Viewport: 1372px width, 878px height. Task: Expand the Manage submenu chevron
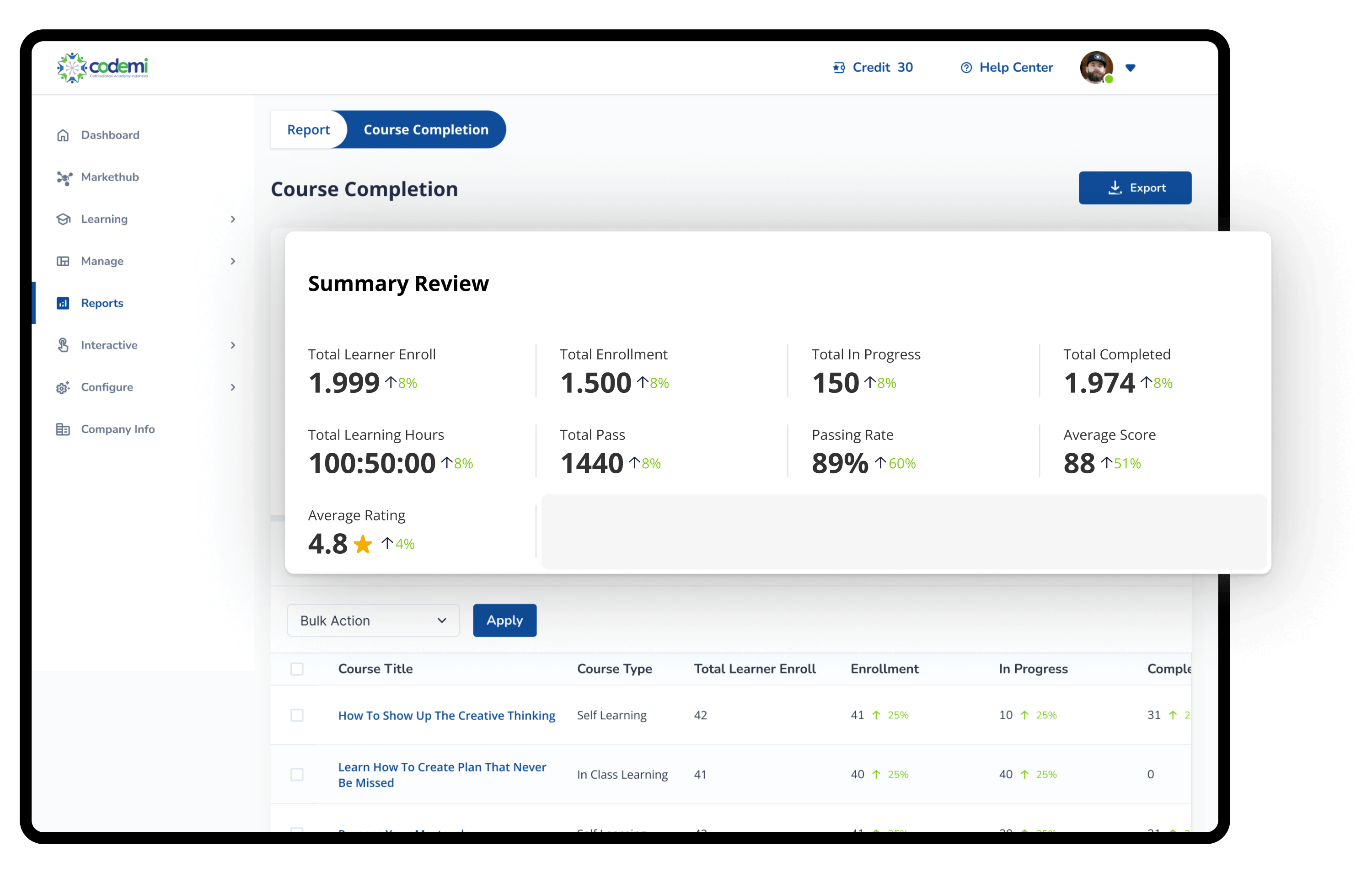coord(233,261)
